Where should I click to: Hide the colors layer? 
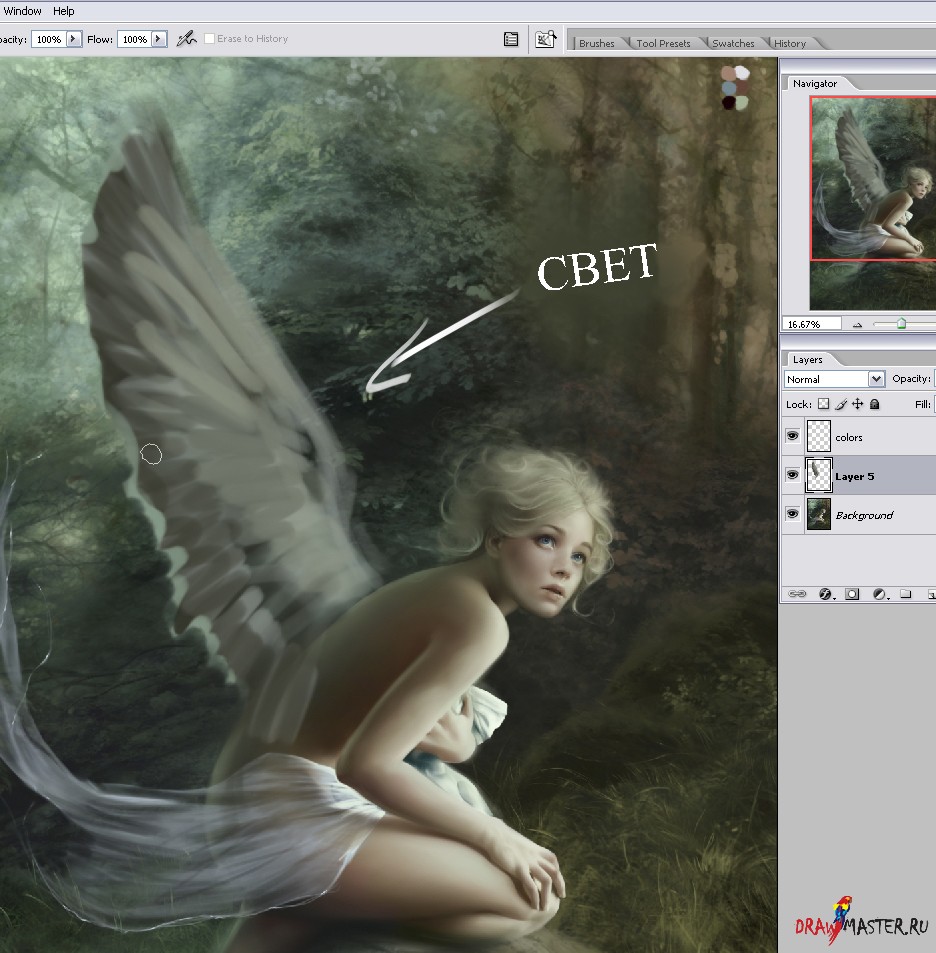click(792, 436)
